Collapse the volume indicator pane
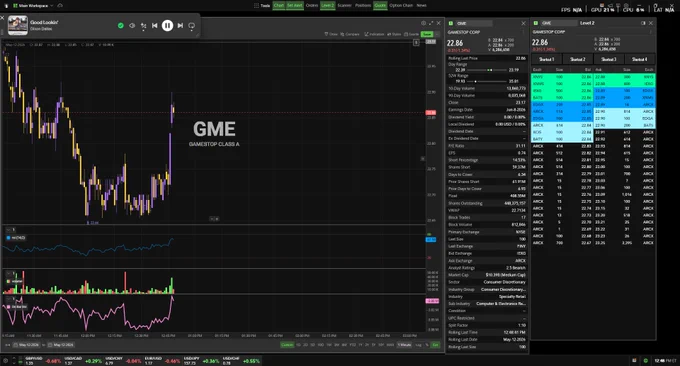The width and height of the screenshot is (680, 366). (8, 273)
